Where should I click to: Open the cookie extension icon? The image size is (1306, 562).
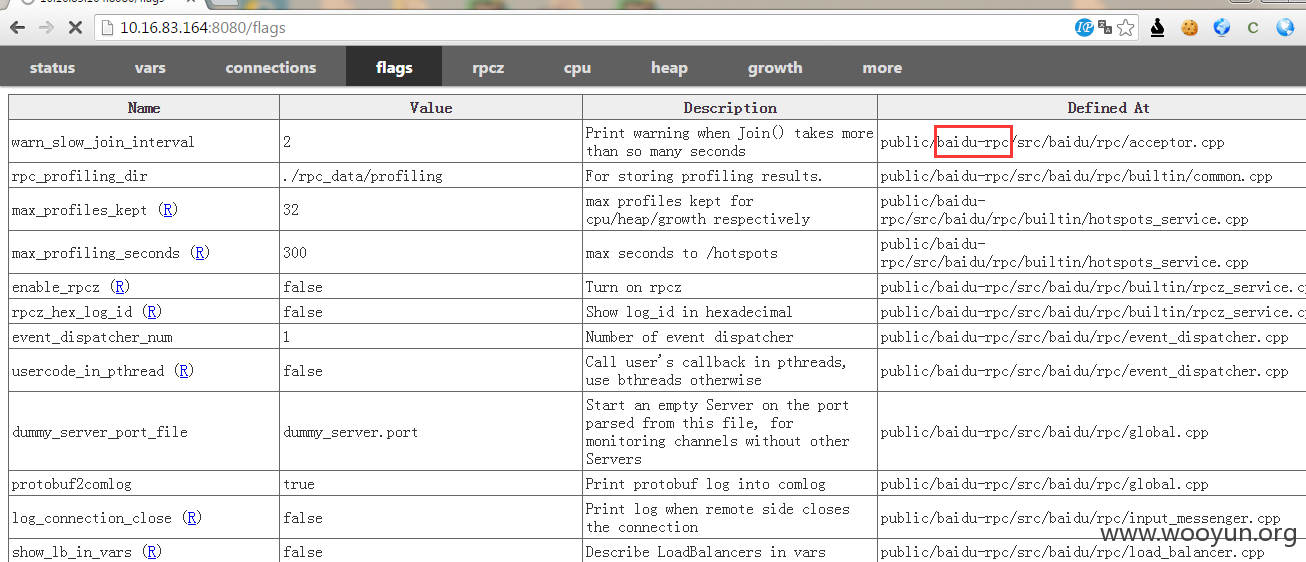(1189, 28)
